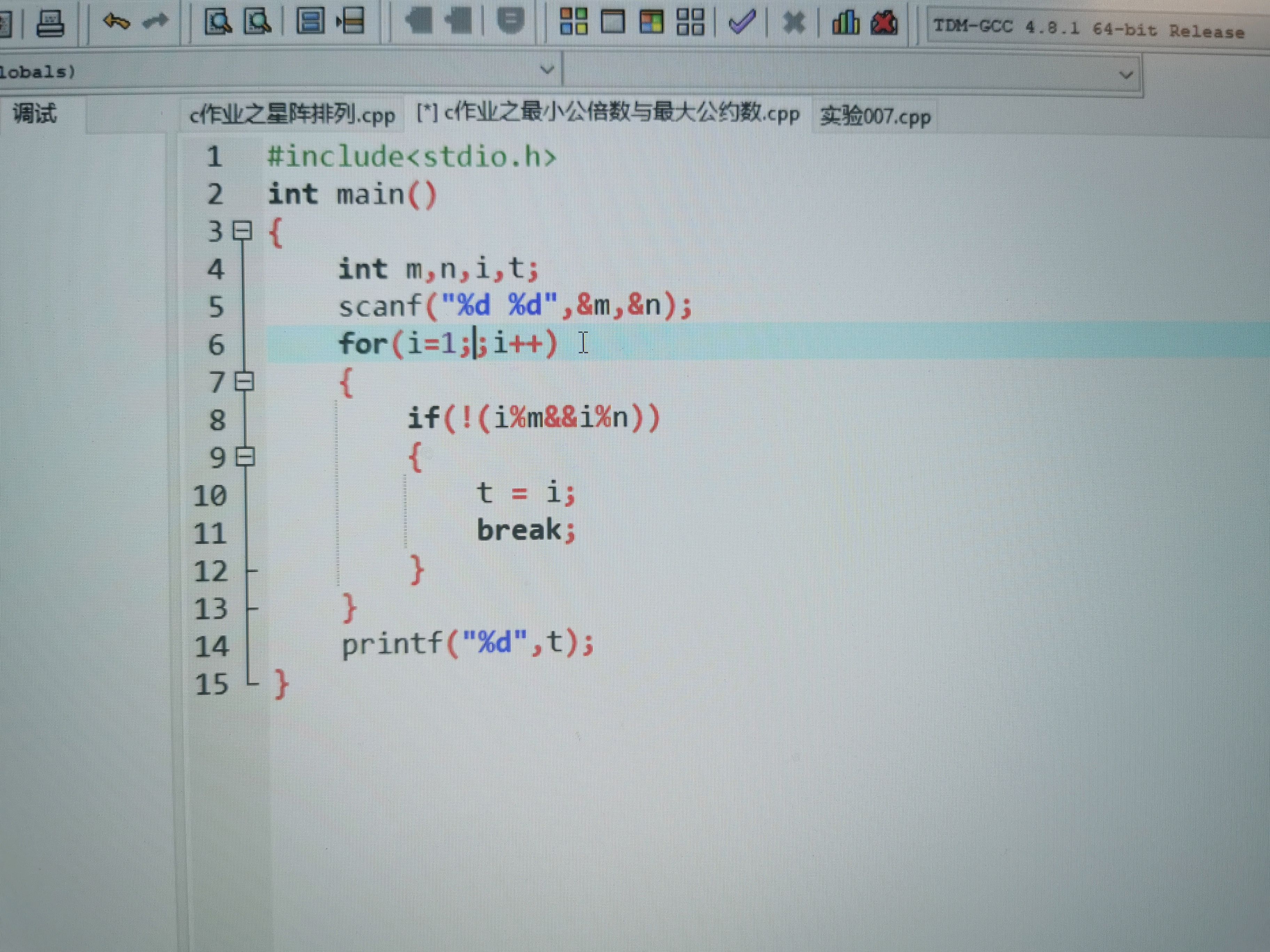Click closing brace on line 12
Viewport: 1270px width, 952px height.
pyautogui.click(x=417, y=569)
